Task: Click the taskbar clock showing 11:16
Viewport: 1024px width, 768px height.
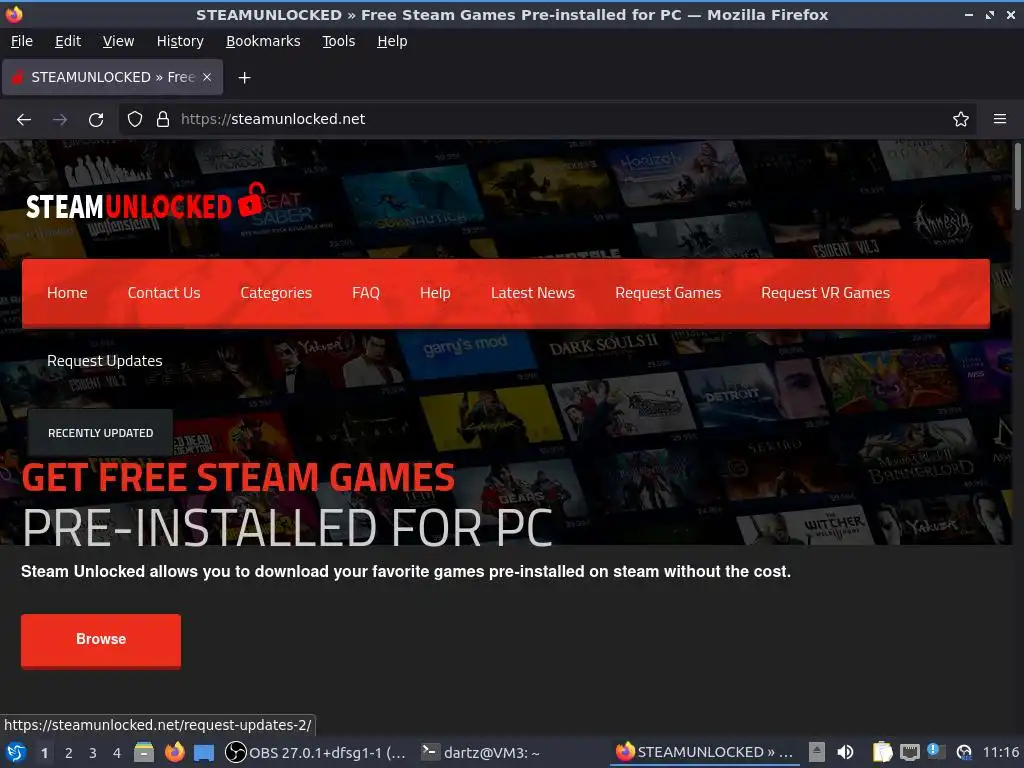Action: 1000,753
